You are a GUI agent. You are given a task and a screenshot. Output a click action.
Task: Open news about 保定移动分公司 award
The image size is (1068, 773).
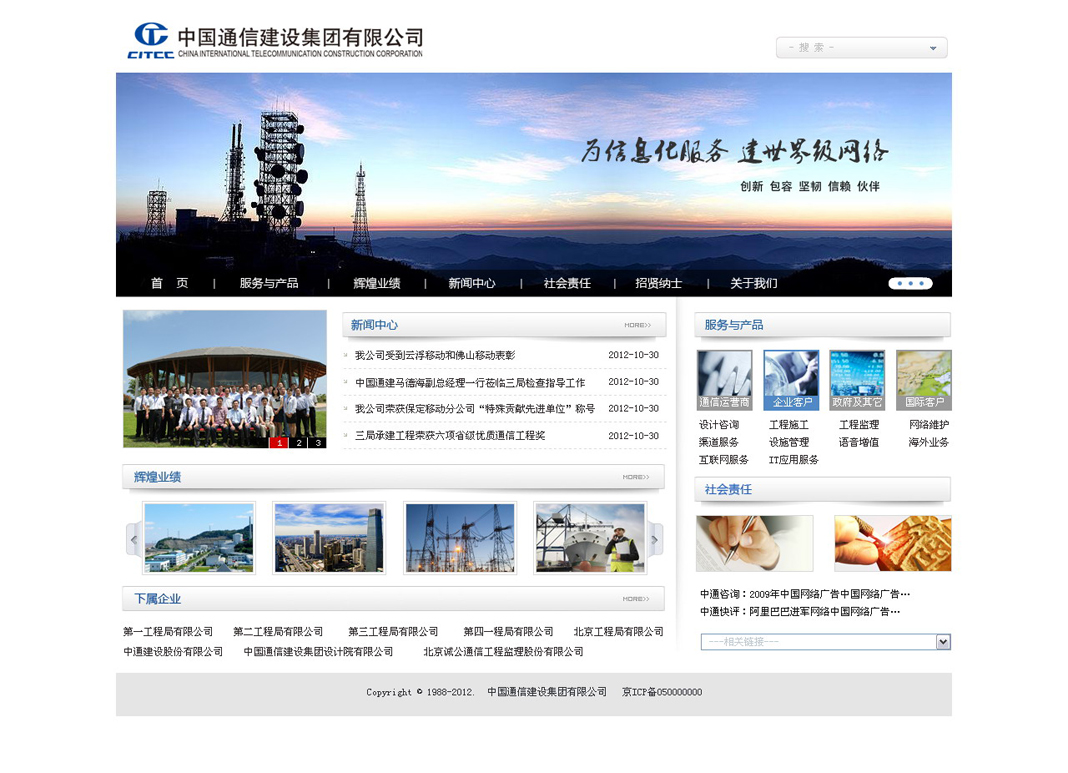tap(475, 409)
